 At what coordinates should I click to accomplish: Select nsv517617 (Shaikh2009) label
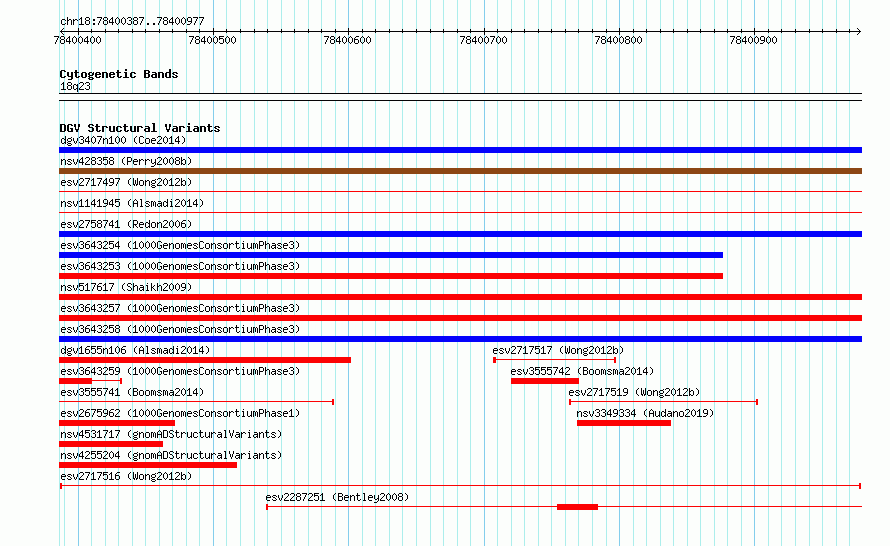126,287
